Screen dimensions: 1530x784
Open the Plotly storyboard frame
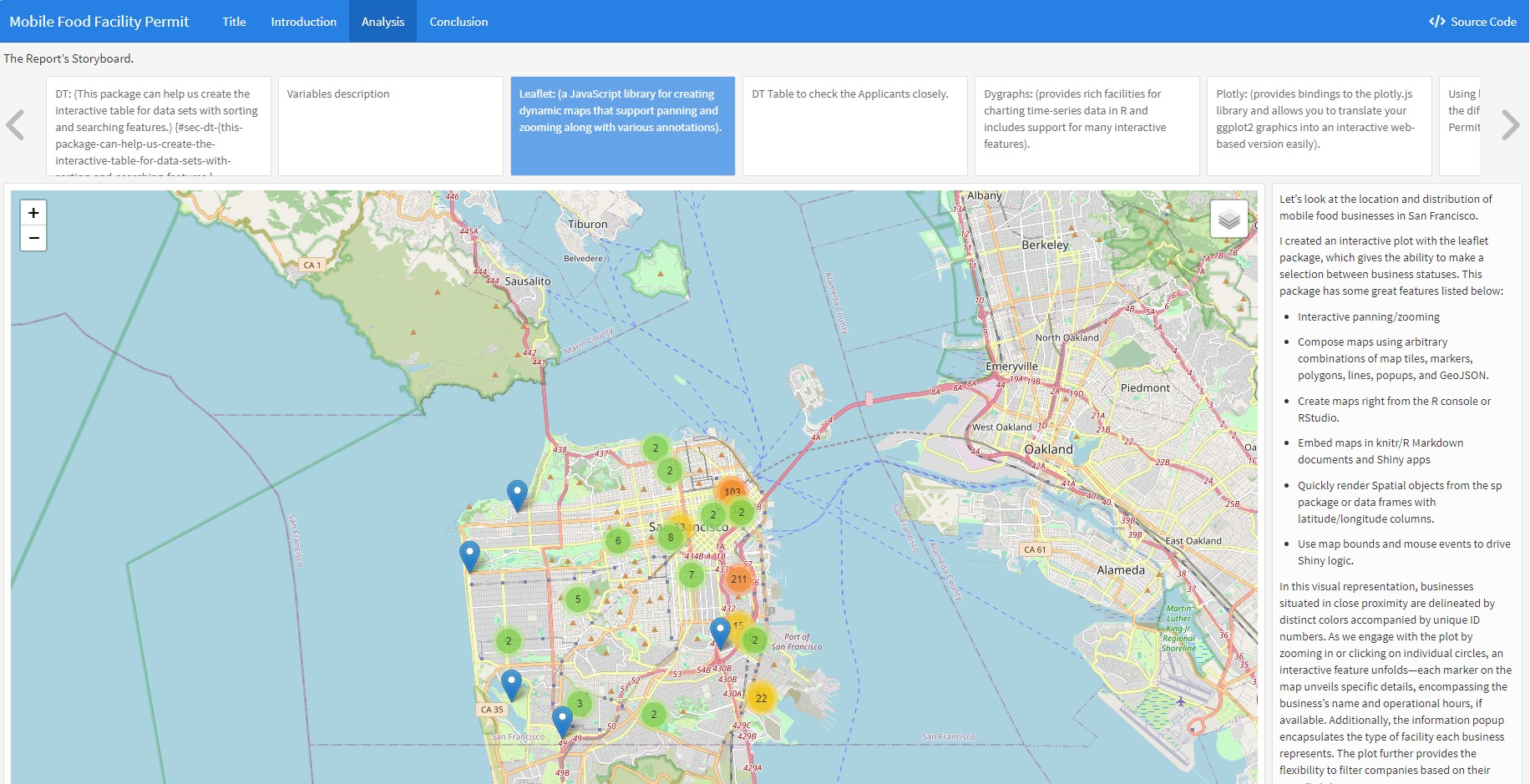click(x=1318, y=125)
